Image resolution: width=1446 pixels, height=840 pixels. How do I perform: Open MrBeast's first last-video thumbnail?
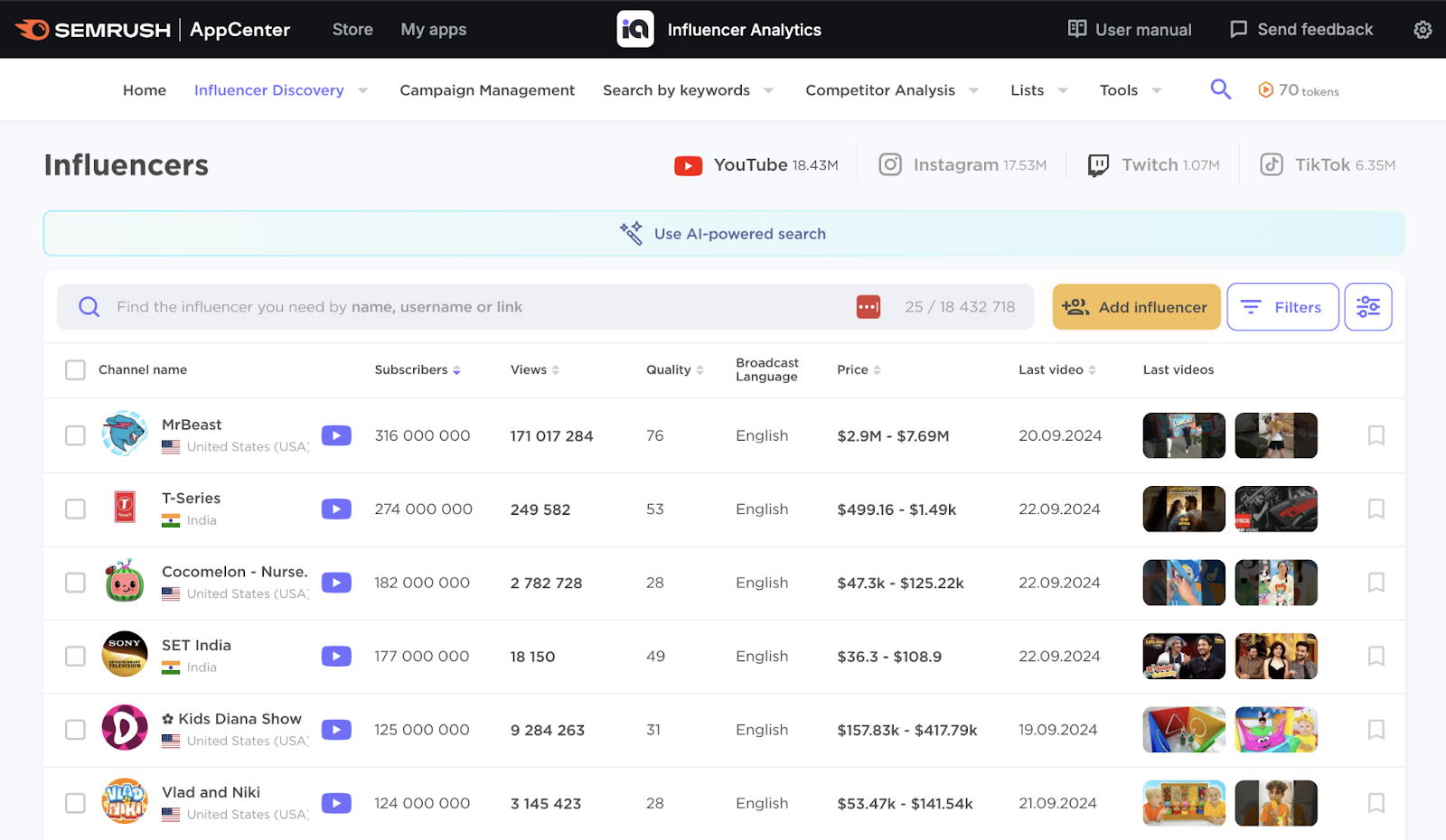pos(1184,435)
